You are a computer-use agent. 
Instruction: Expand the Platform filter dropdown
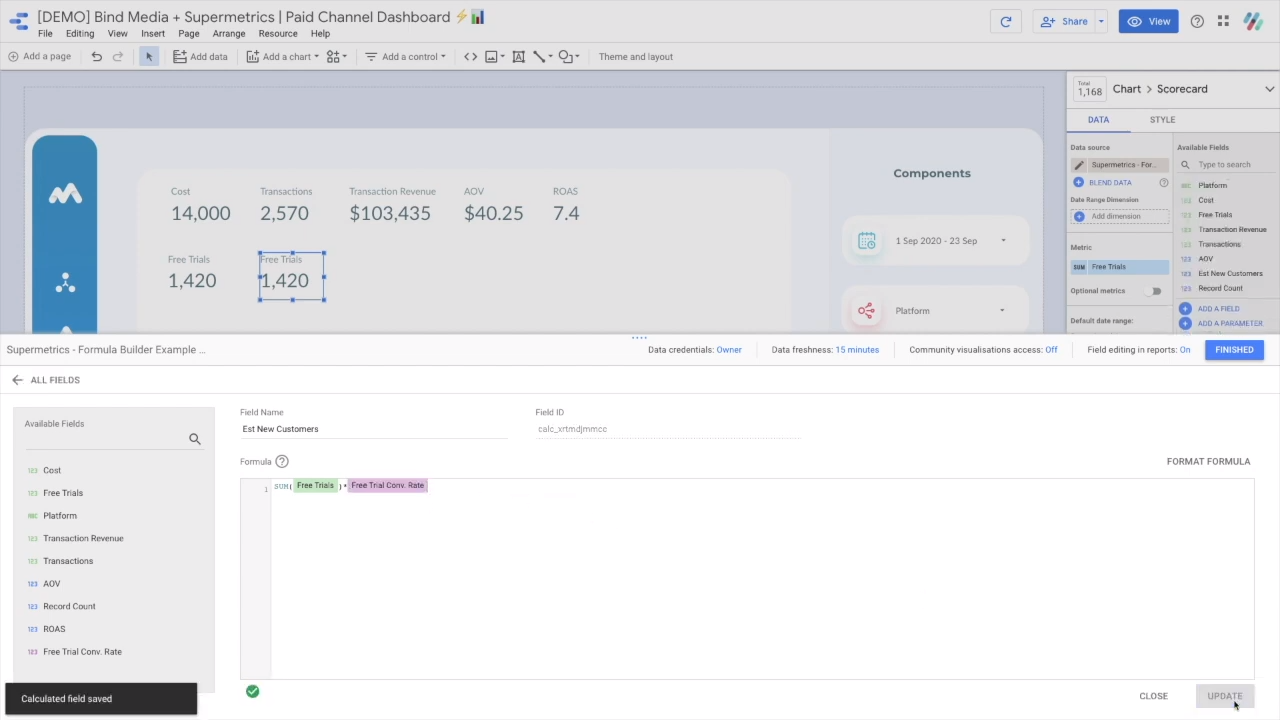click(x=1002, y=311)
